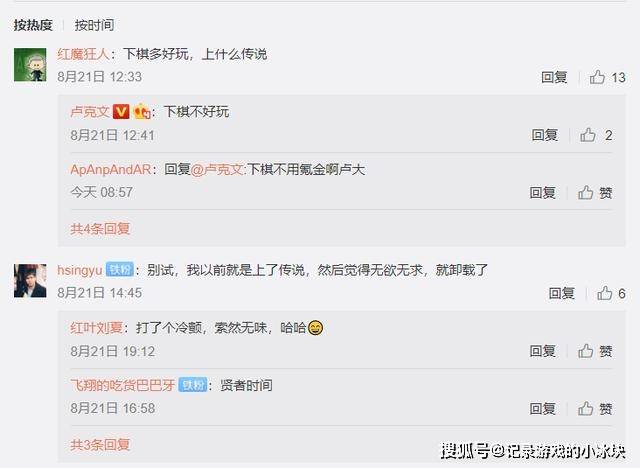Click the crown member icon next to 卢克文
640x468 pixels.
[142, 111]
